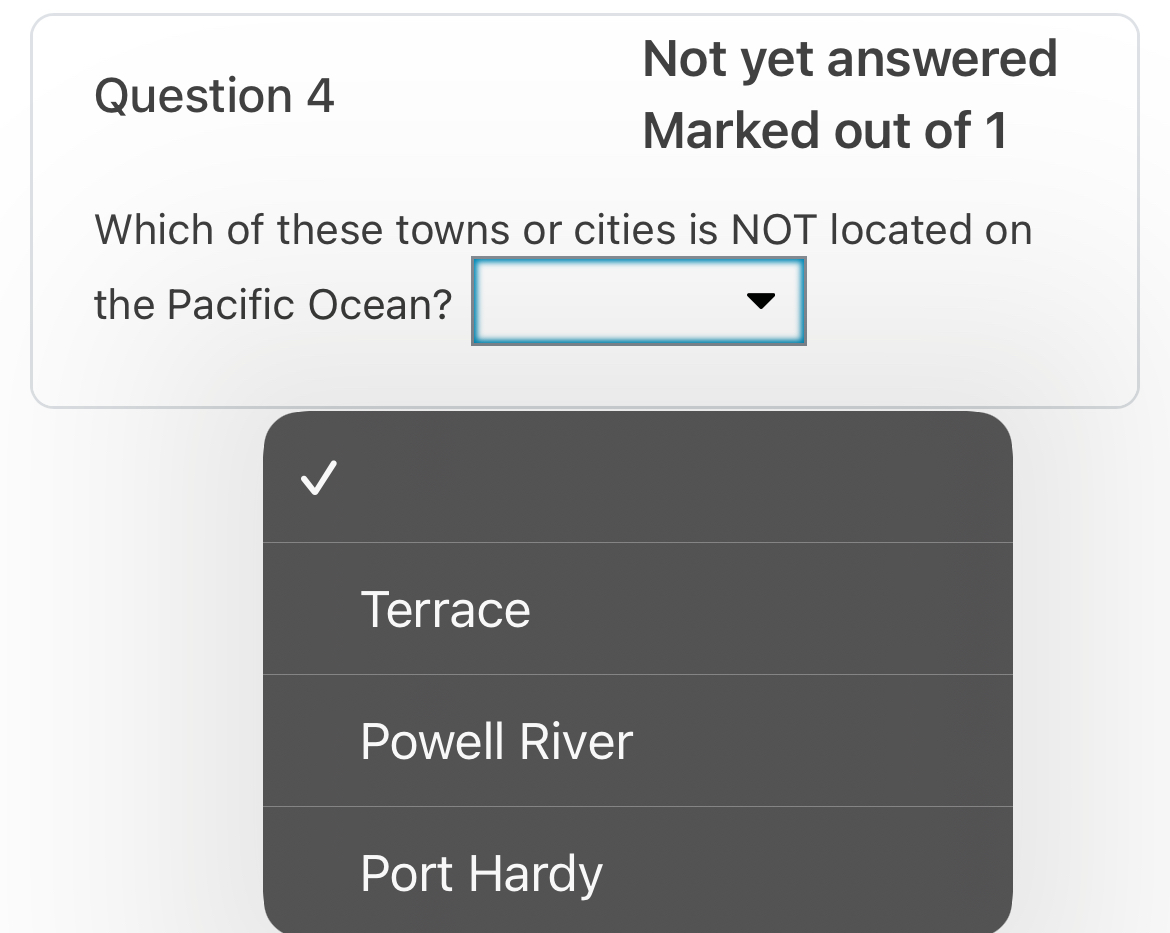This screenshot has width=1170, height=933.
Task: Click the dropdown's black disclosure arrow
Action: (761, 300)
